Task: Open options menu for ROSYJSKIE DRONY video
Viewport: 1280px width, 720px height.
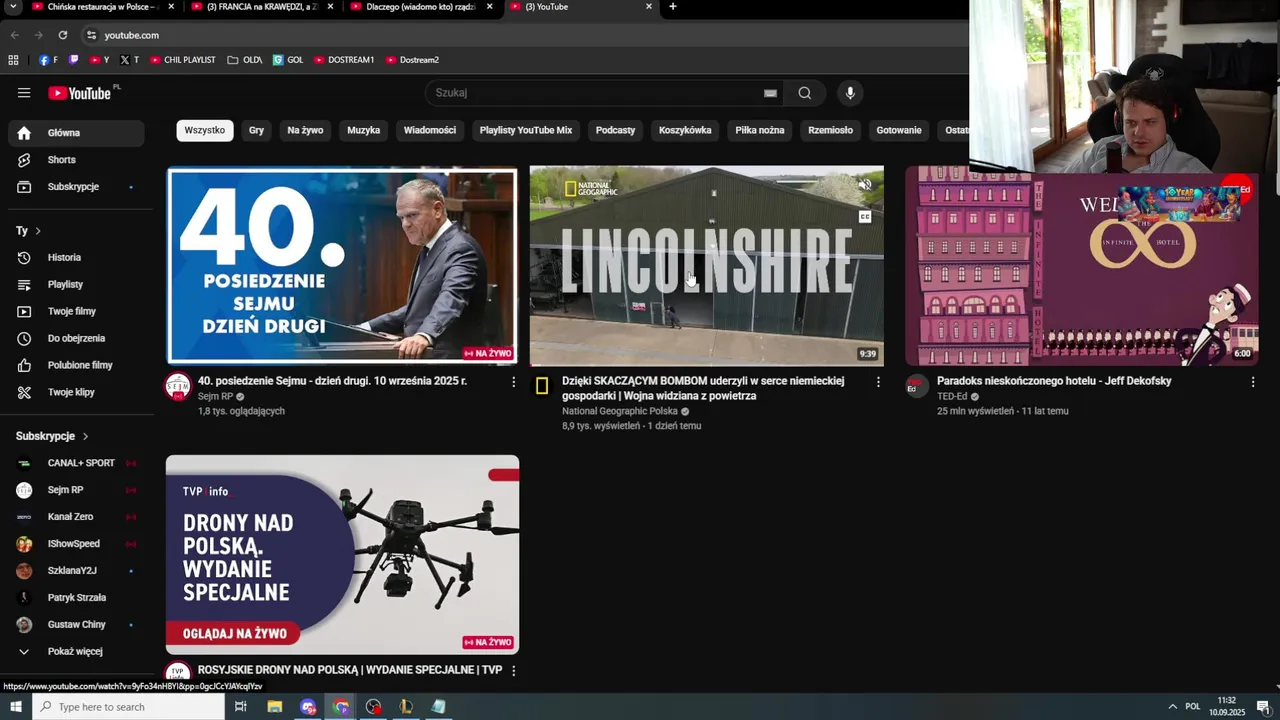Action: (x=514, y=671)
